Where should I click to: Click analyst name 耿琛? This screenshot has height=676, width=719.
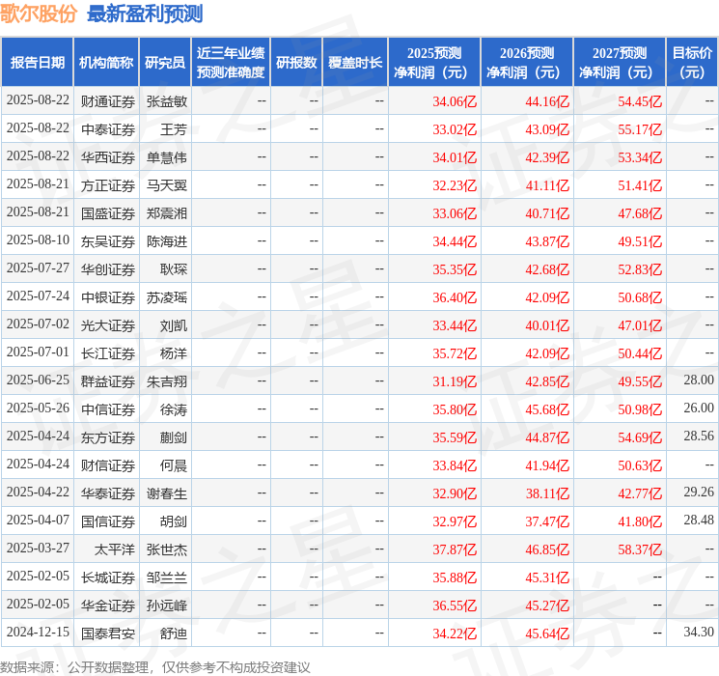pyautogui.click(x=173, y=269)
